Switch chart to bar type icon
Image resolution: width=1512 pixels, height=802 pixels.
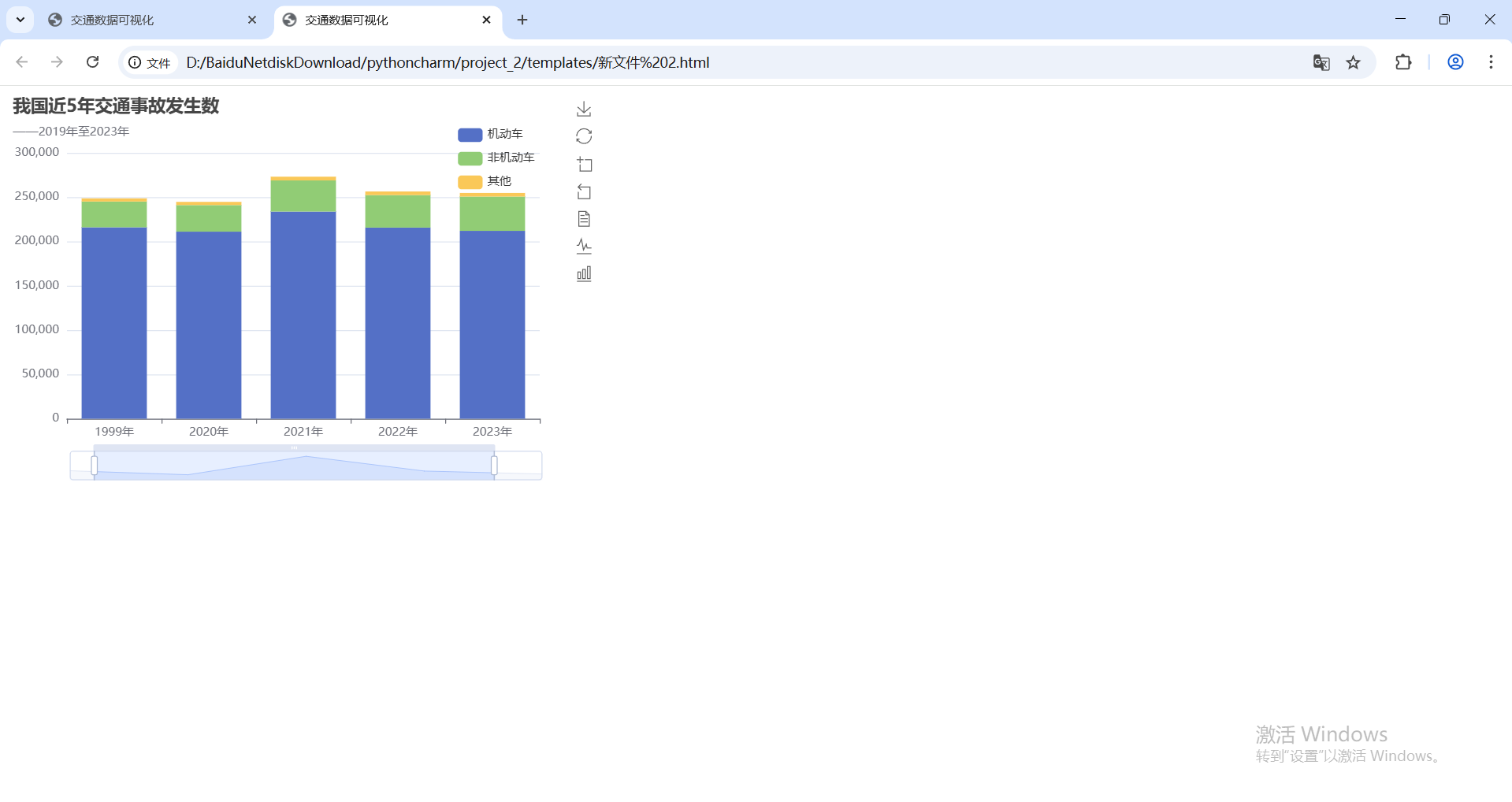coord(584,273)
